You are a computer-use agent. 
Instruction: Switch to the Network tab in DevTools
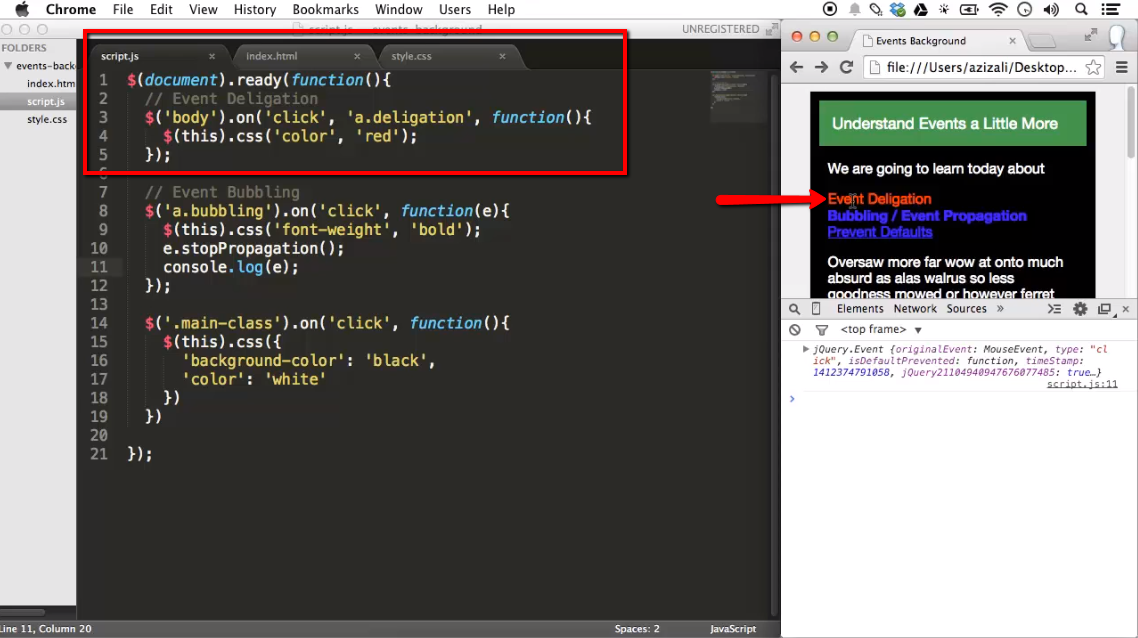[x=915, y=309]
